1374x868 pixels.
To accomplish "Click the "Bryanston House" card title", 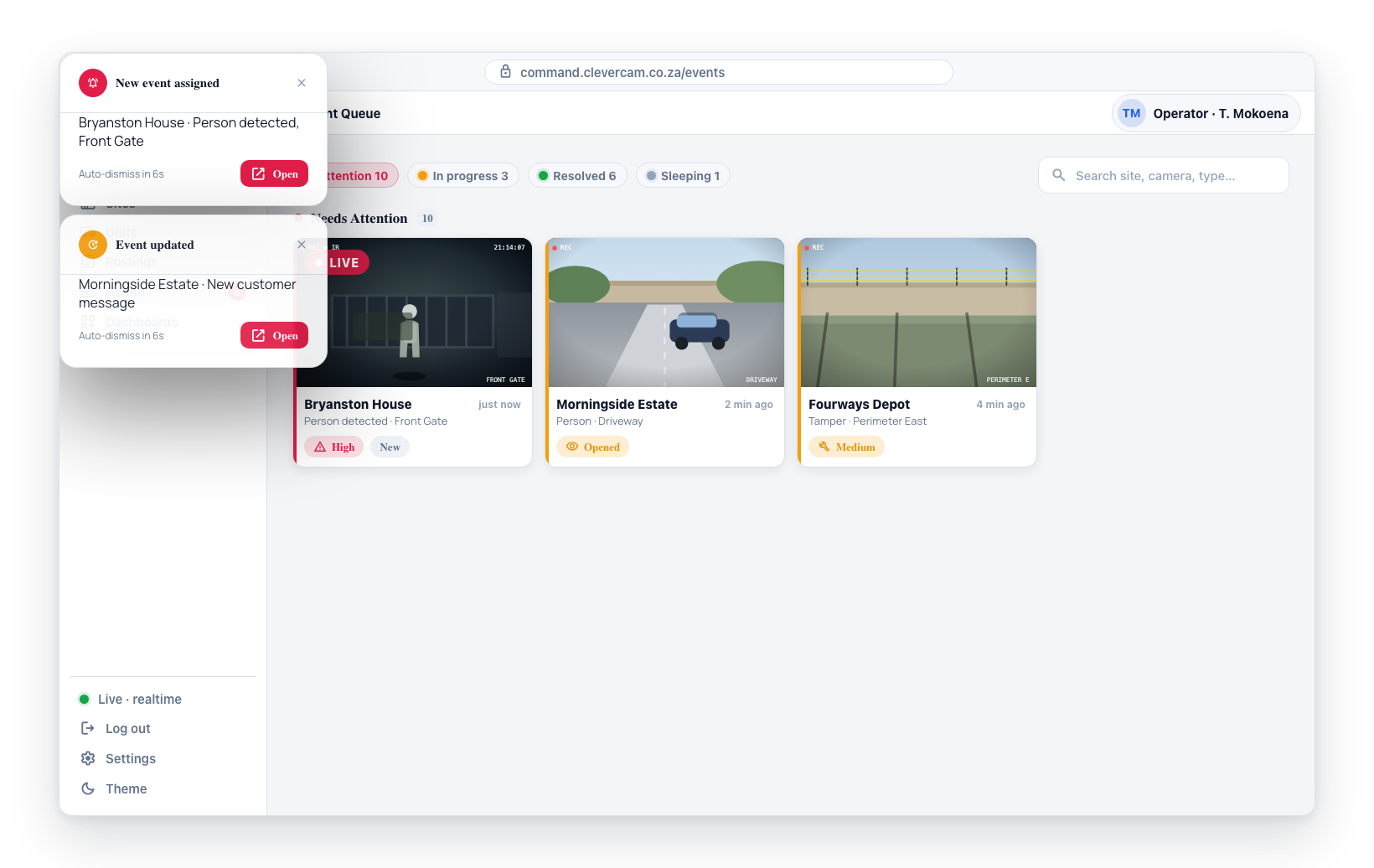I will click(x=358, y=404).
